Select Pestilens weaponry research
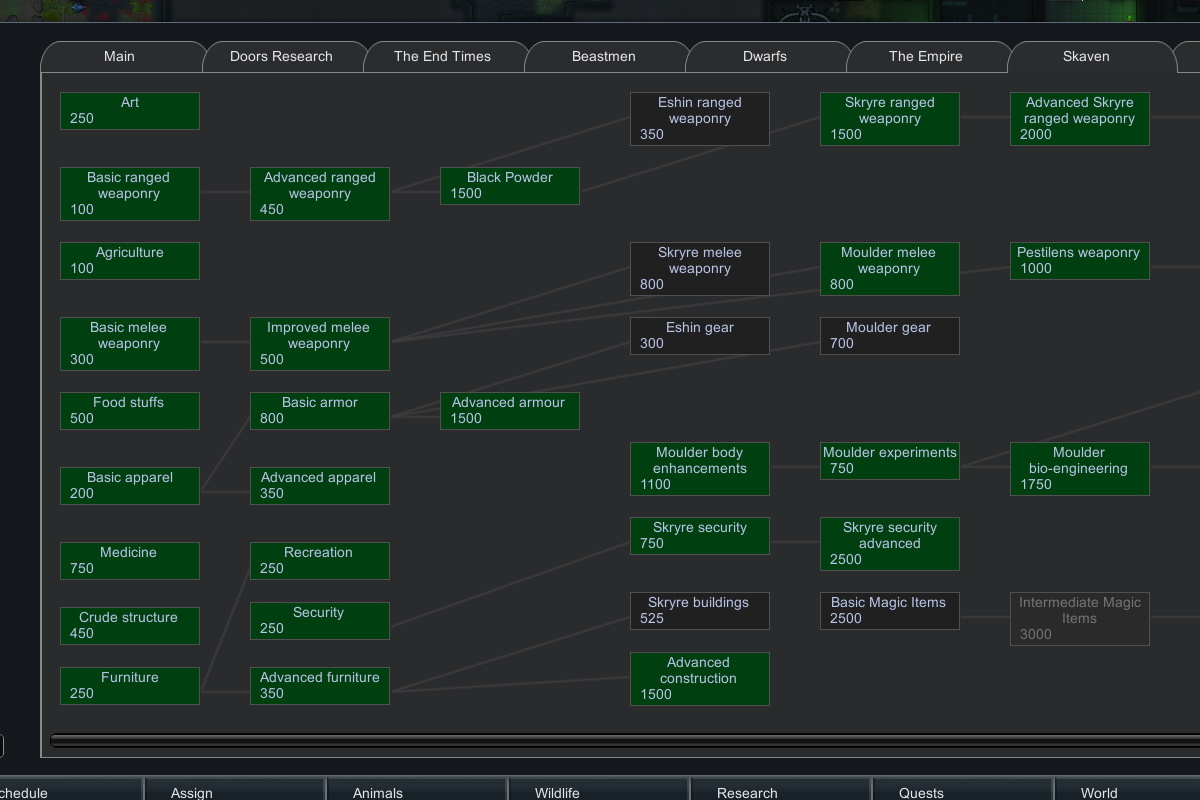This screenshot has width=1200, height=800. click(1080, 261)
